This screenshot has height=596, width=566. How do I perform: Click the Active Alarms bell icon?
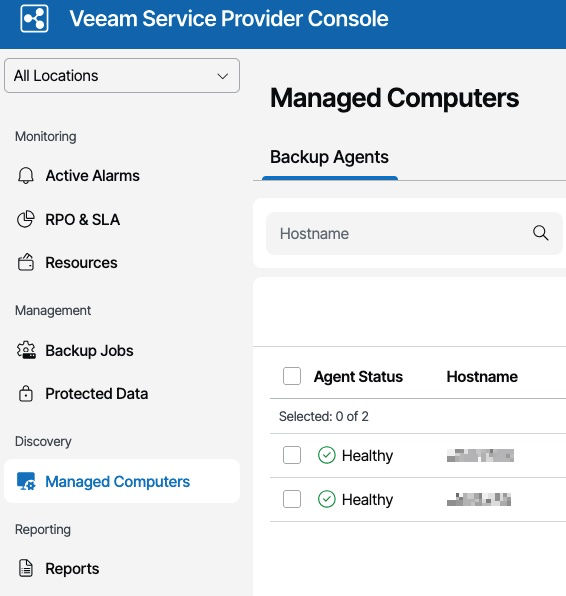pyautogui.click(x=26, y=176)
